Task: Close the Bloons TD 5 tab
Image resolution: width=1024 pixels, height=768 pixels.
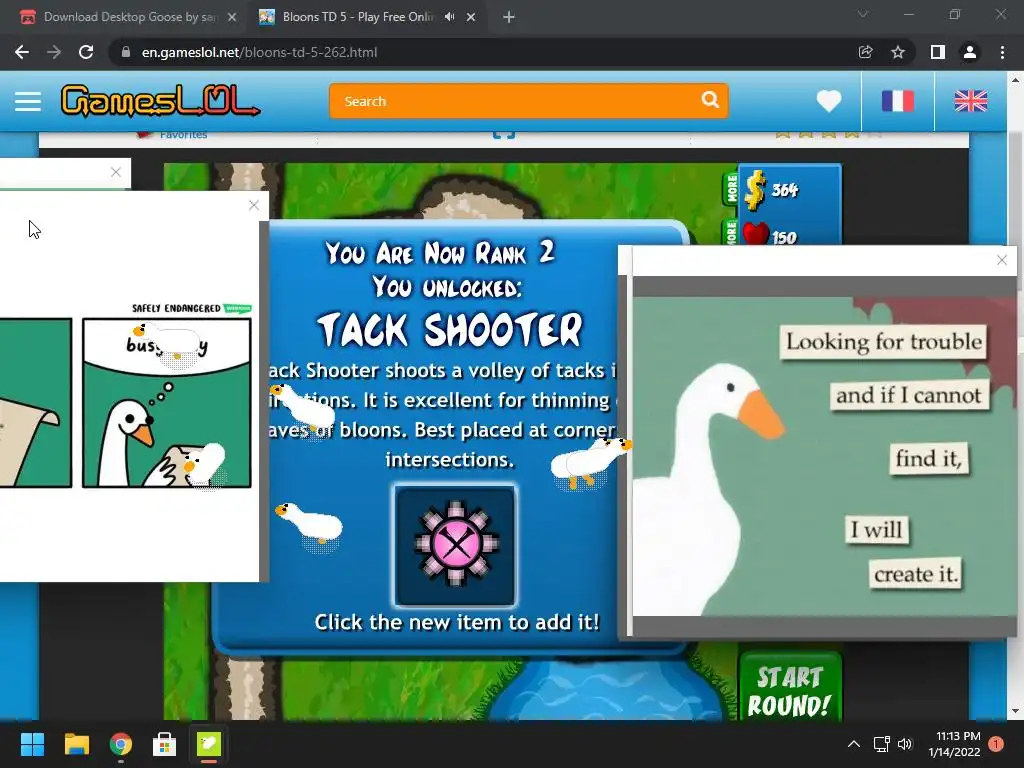Action: pos(471,17)
